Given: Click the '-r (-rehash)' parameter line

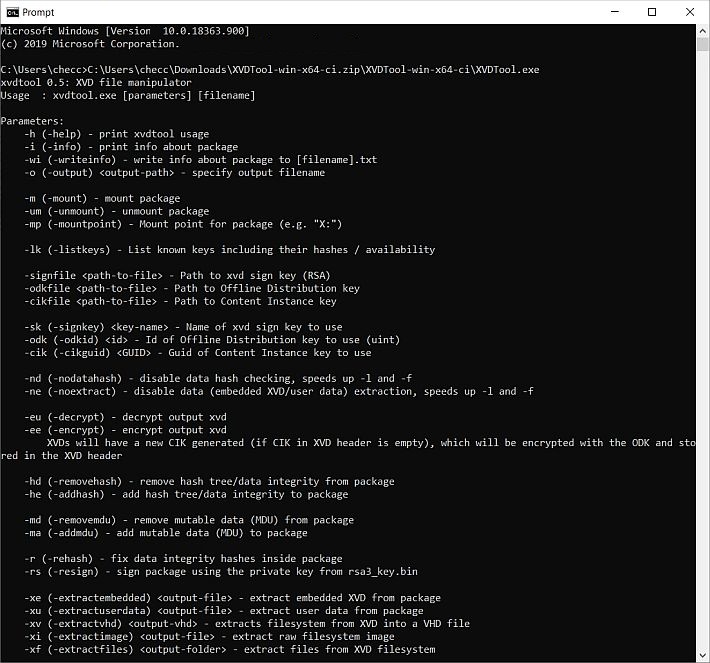Looking at the screenshot, I should coord(183,558).
